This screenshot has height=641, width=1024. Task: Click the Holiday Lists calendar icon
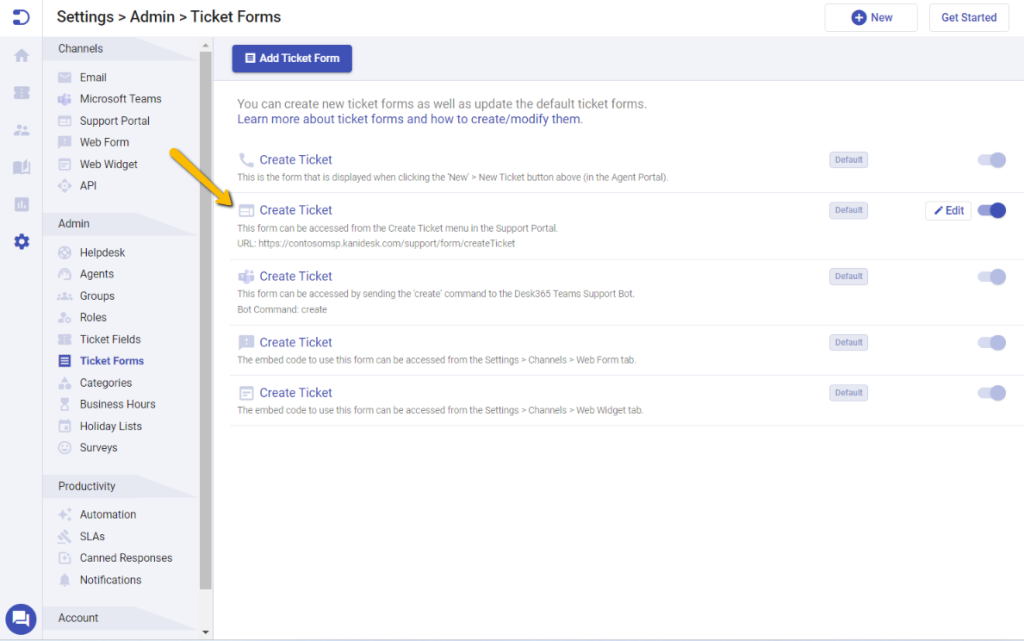(x=65, y=426)
